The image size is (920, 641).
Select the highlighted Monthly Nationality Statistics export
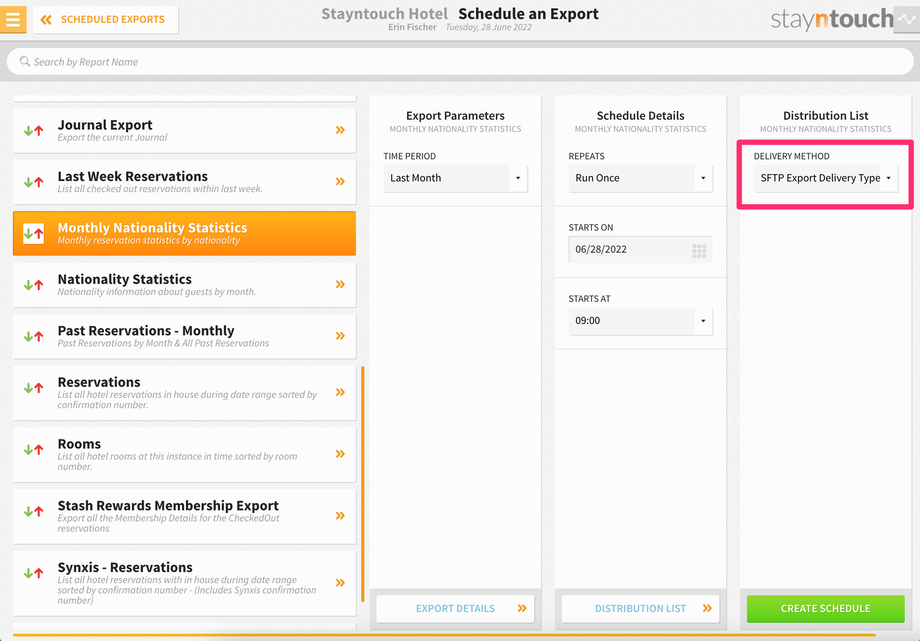tap(184, 234)
